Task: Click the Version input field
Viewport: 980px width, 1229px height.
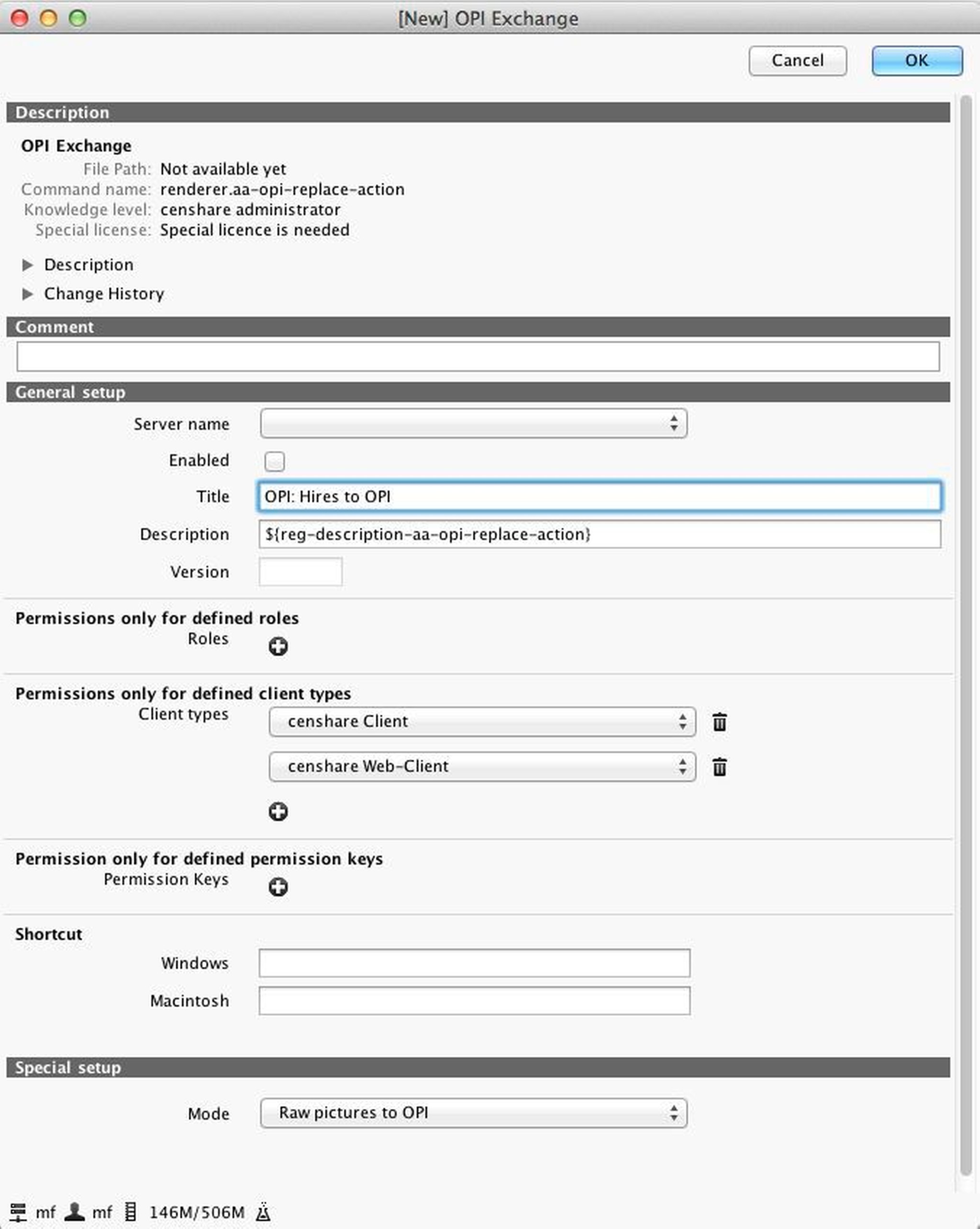Action: point(301,572)
